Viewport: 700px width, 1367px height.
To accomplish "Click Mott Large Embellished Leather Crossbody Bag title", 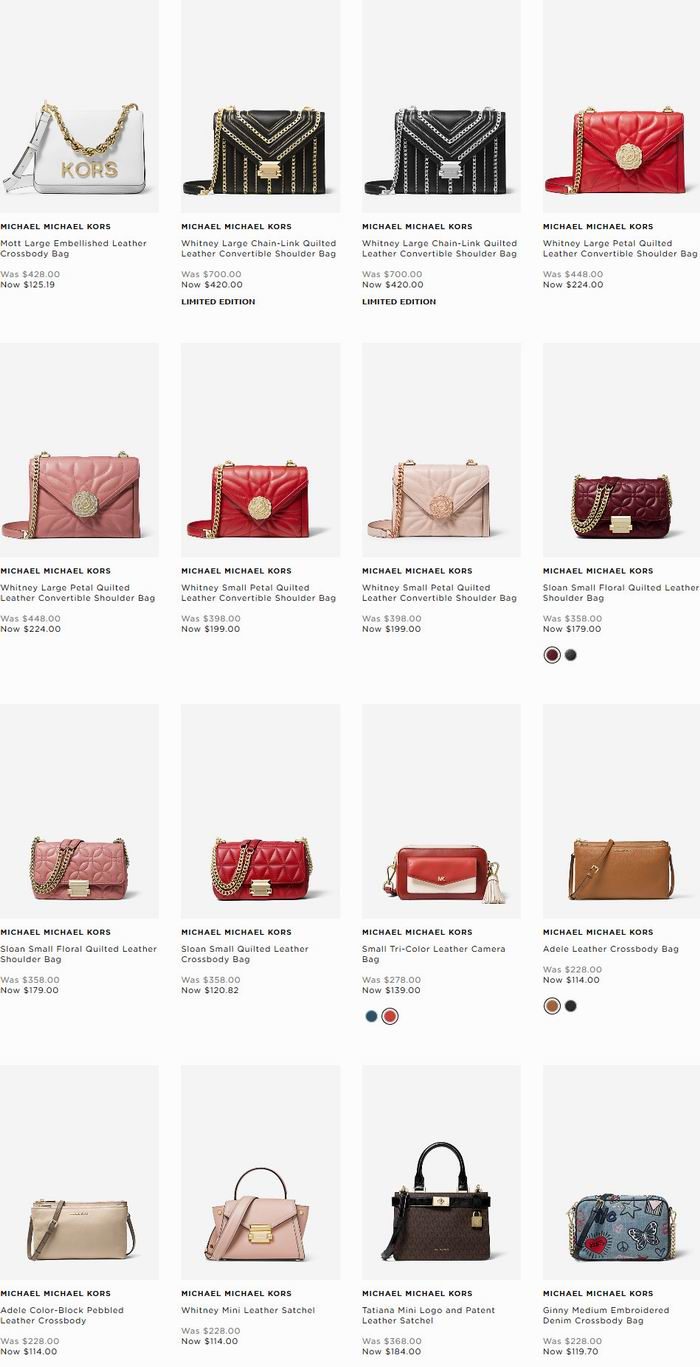I will [x=74, y=249].
